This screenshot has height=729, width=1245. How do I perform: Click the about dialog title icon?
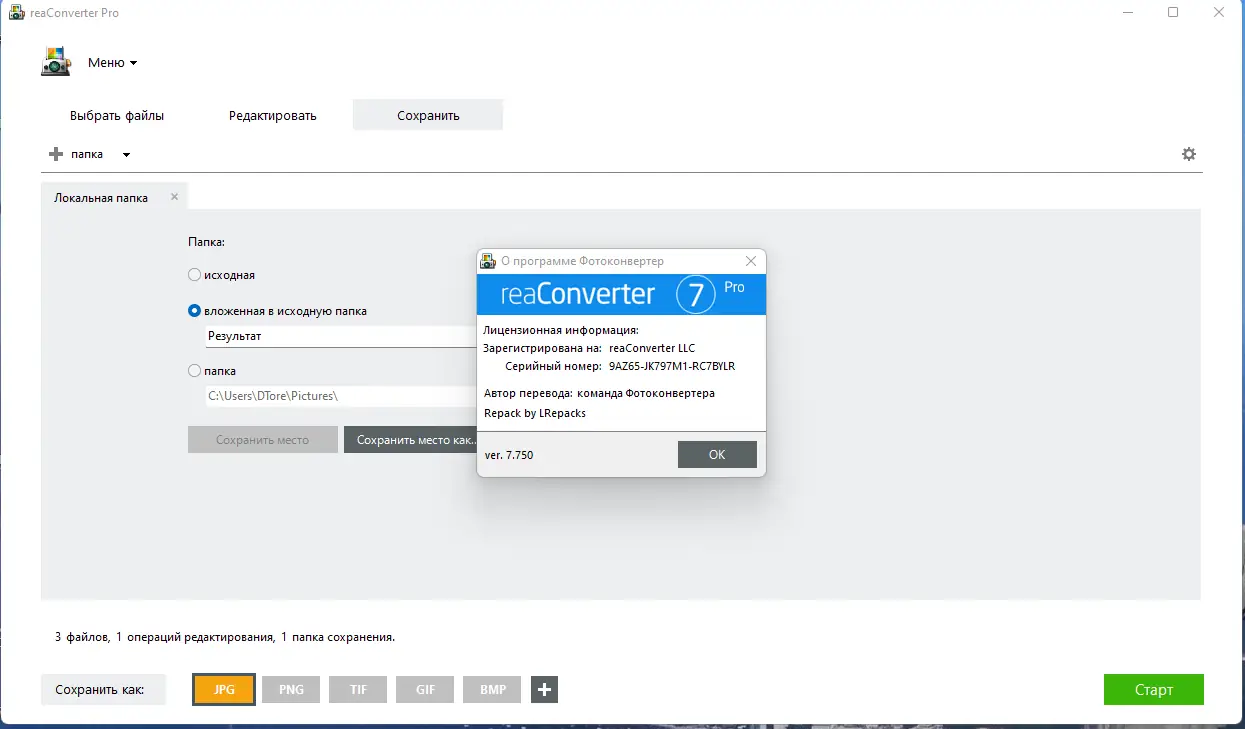[x=488, y=261]
